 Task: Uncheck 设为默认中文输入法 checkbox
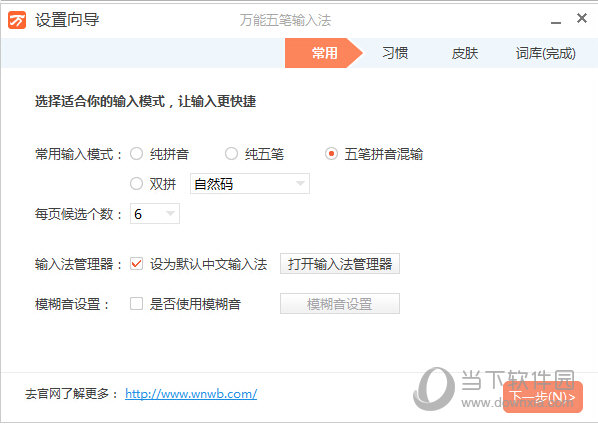[137, 263]
